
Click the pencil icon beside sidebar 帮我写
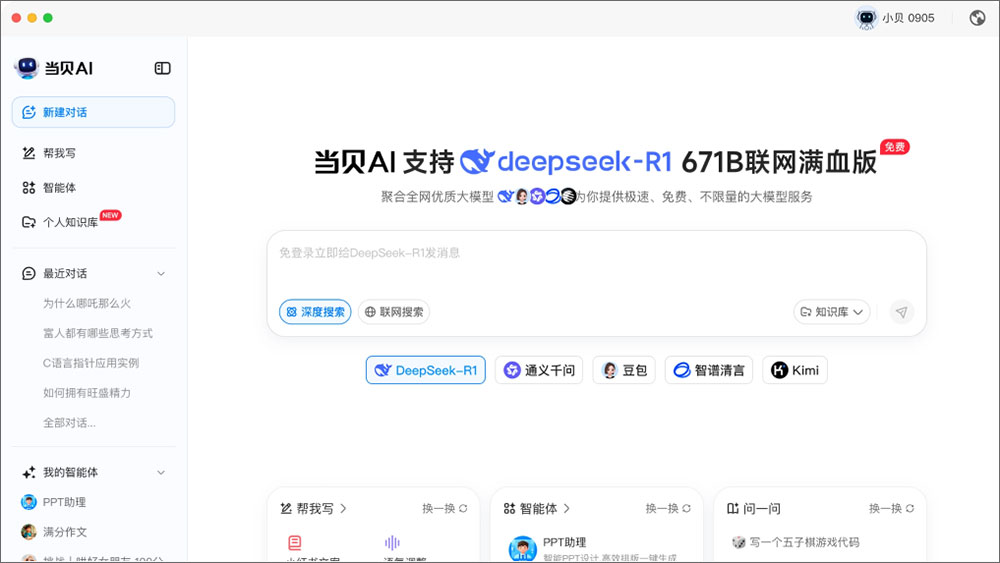29,153
